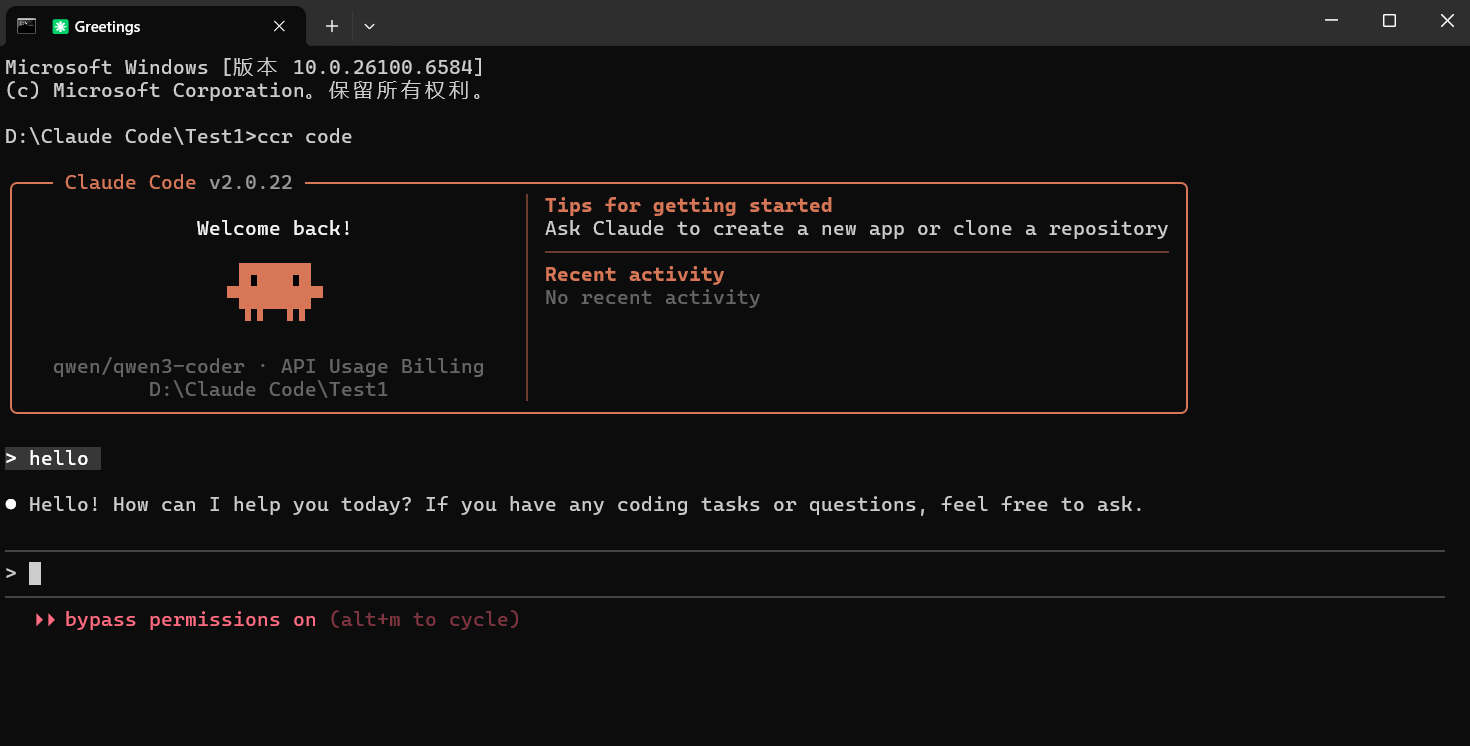Screen dimensions: 1470x746
Task: Click the alt+m to cycle hint
Action: (x=424, y=620)
